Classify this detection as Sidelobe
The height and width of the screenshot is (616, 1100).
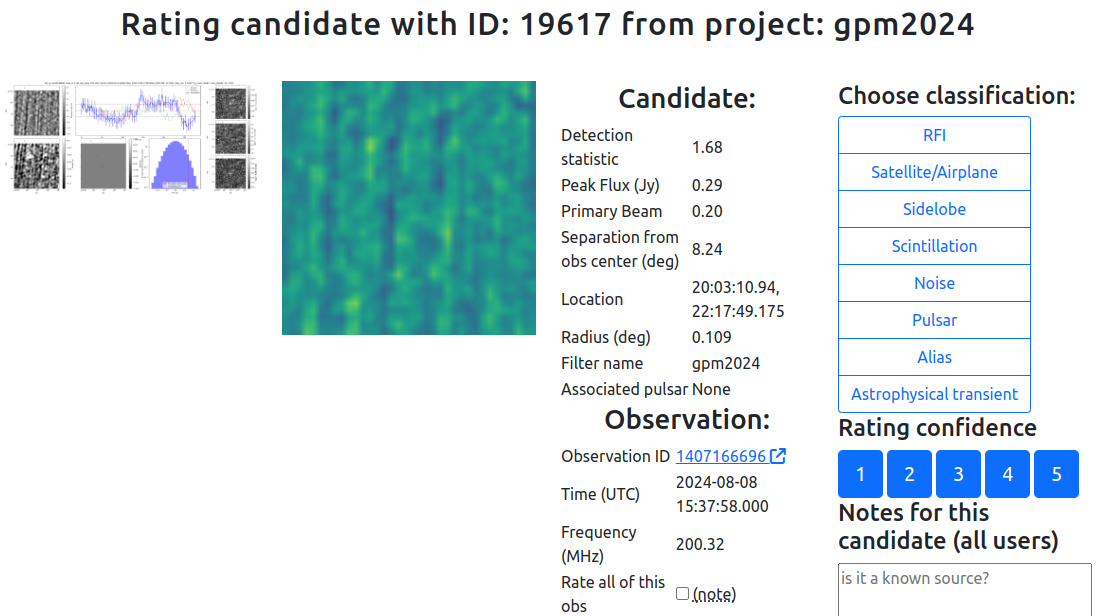(933, 208)
